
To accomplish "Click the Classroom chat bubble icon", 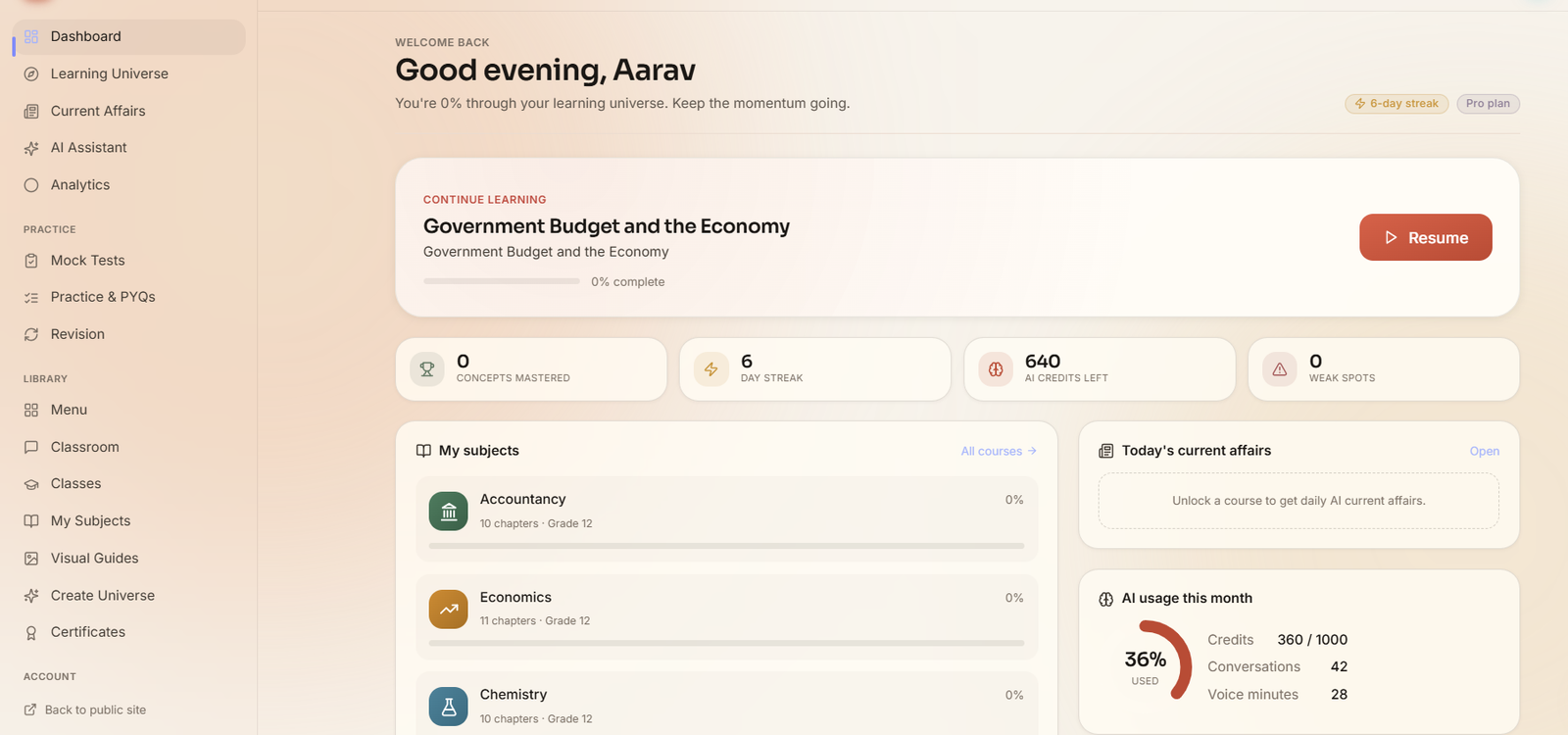I will point(31,447).
